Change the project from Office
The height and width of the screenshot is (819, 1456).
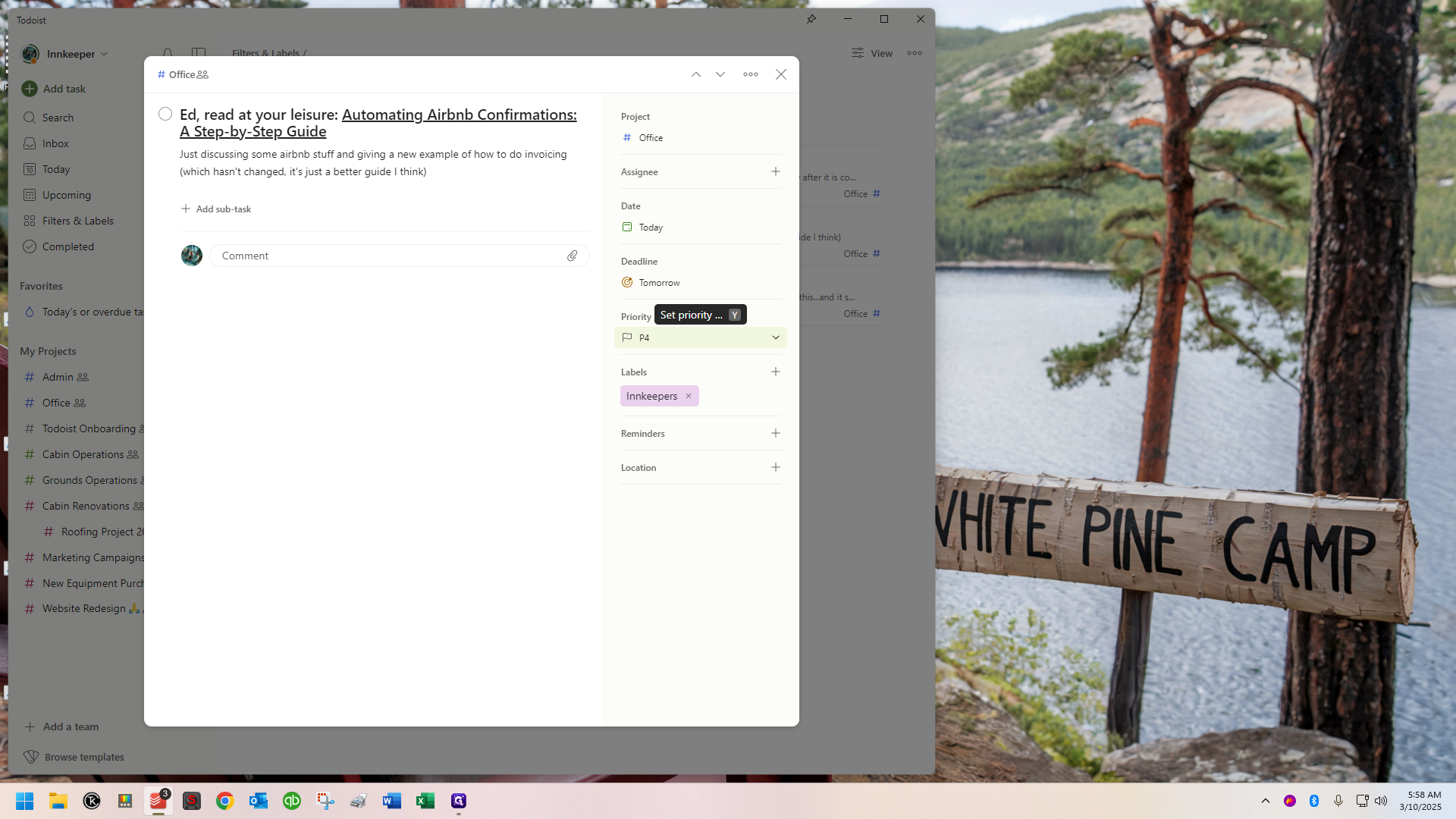pos(701,137)
